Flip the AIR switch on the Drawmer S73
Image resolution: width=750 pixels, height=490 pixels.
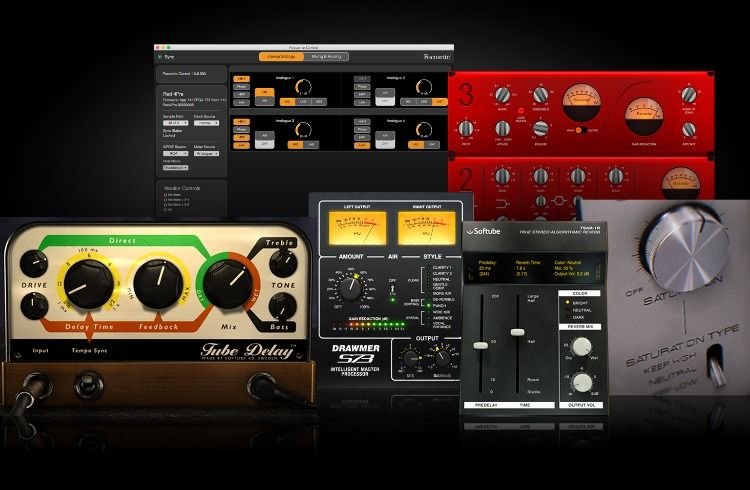[393, 289]
